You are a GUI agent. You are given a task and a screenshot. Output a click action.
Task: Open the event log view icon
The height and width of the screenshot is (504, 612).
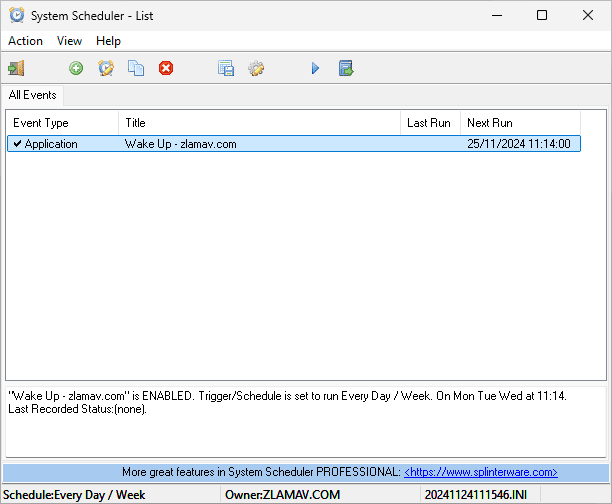pyautogui.click(x=226, y=68)
